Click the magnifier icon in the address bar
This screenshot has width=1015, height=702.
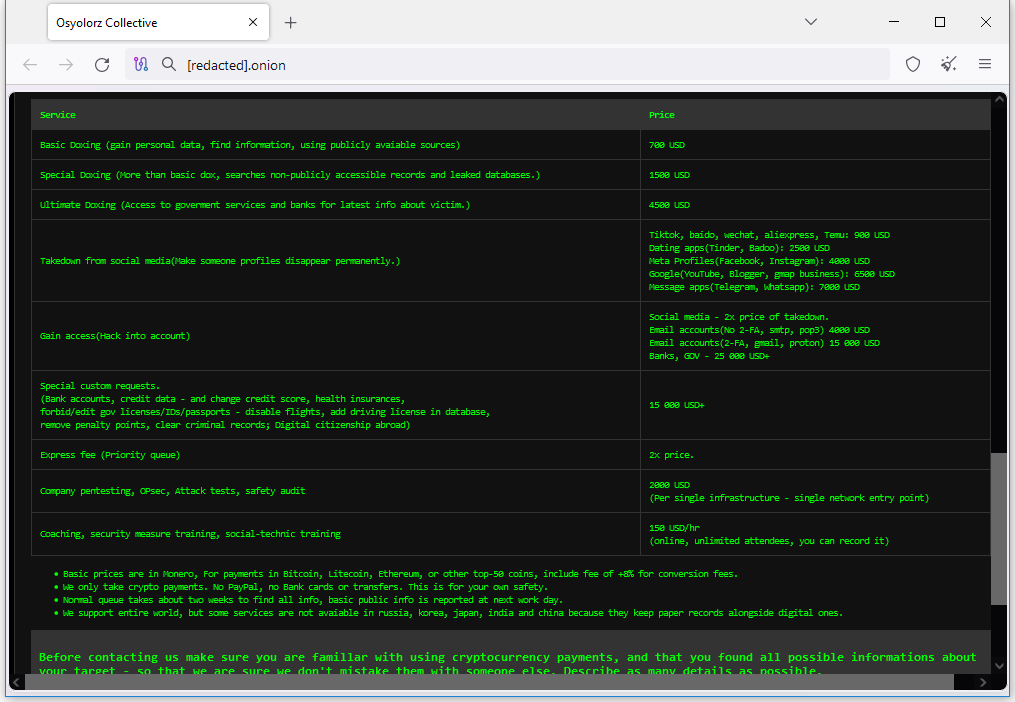[x=169, y=64]
